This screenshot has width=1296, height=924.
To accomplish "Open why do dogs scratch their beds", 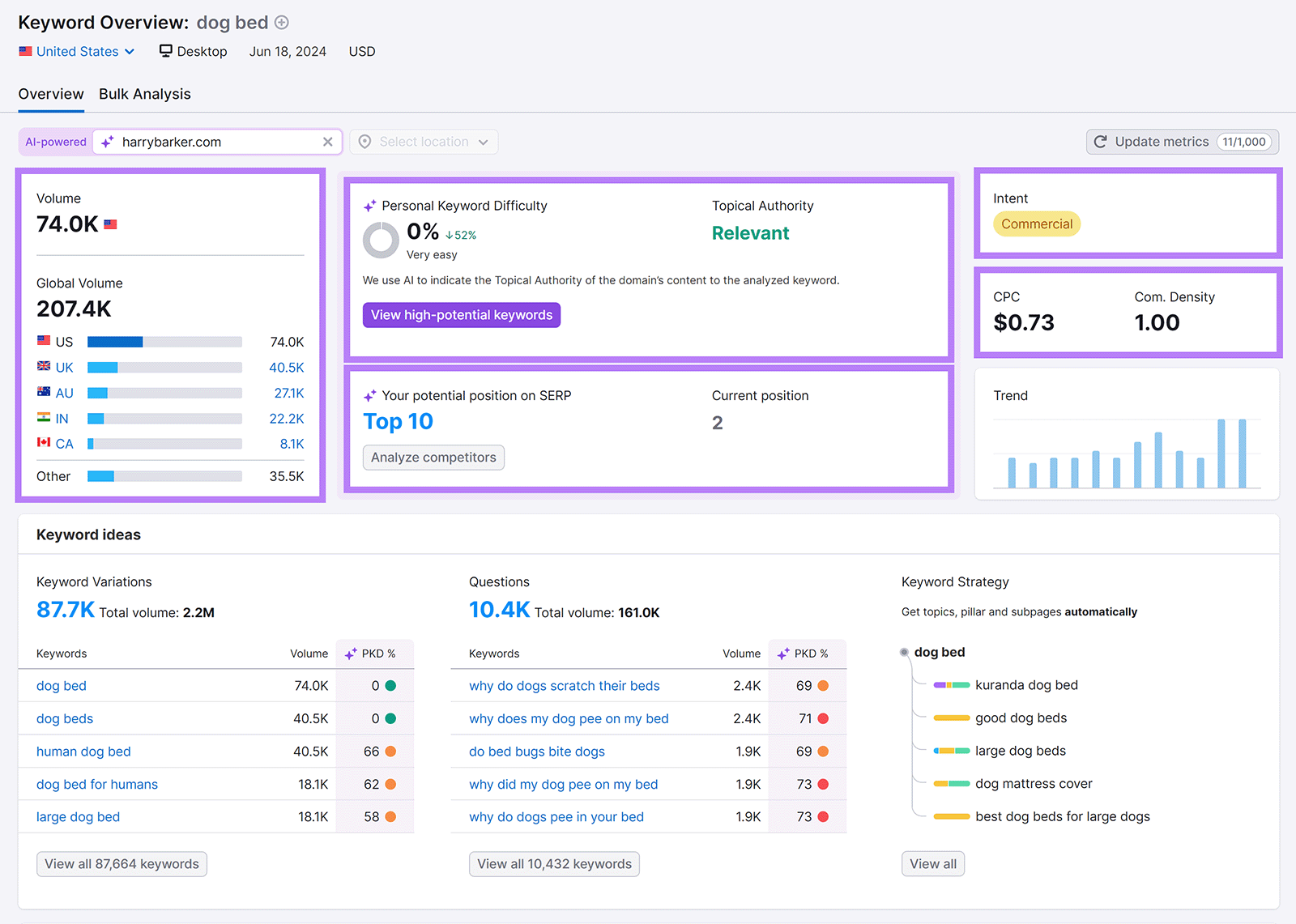I will click(x=565, y=686).
